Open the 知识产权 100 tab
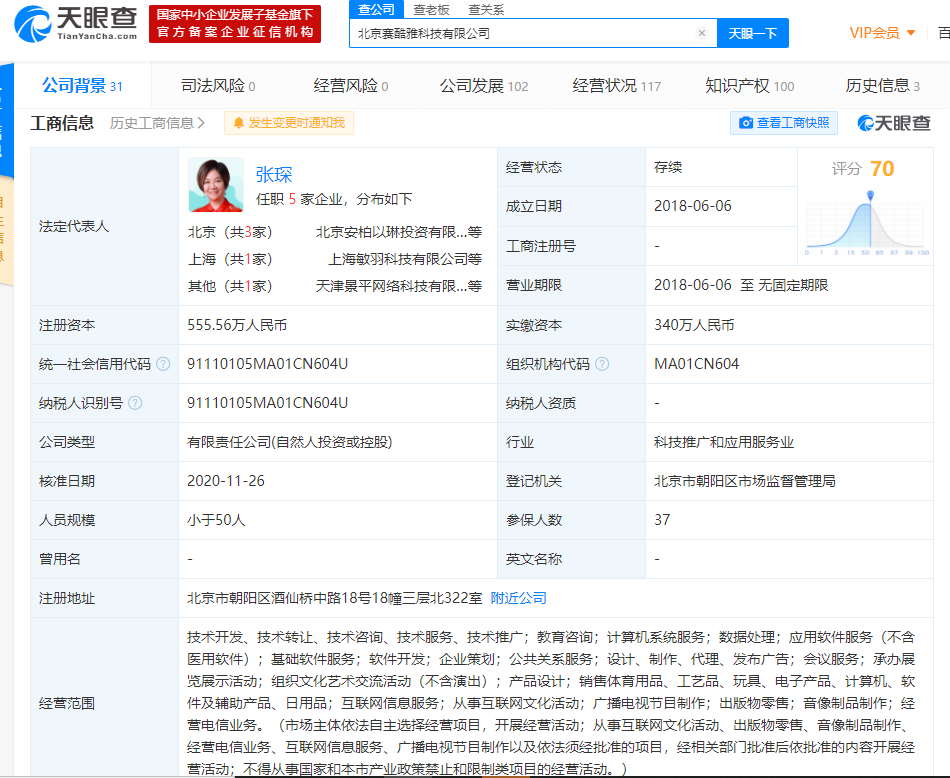This screenshot has height=778, width=950. [749, 86]
